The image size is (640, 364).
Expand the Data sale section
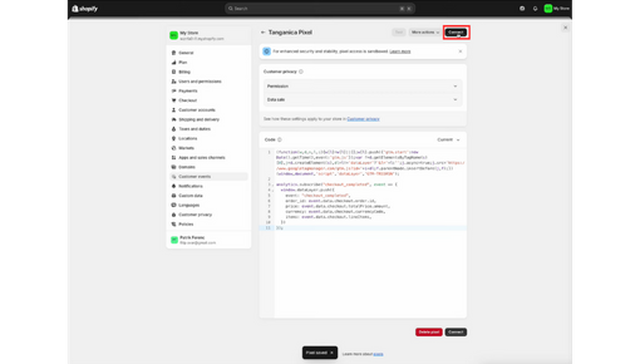[x=362, y=100]
